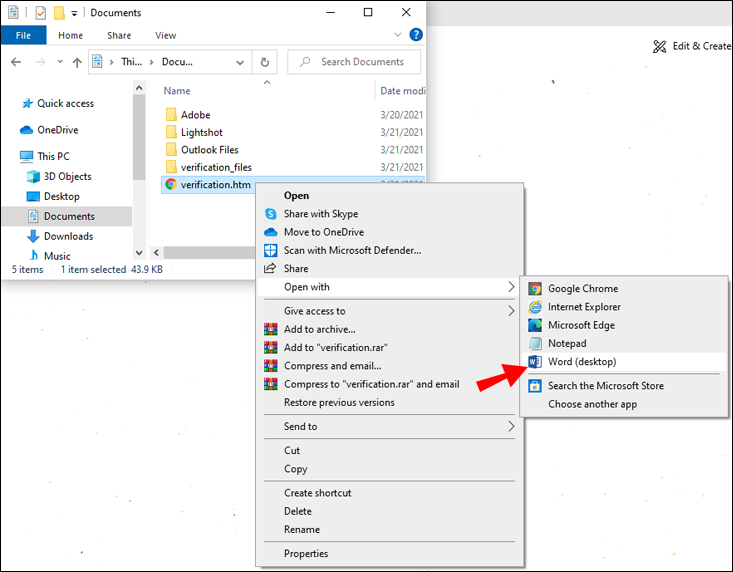
Task: Open address bar history dropdown
Action: 240,62
